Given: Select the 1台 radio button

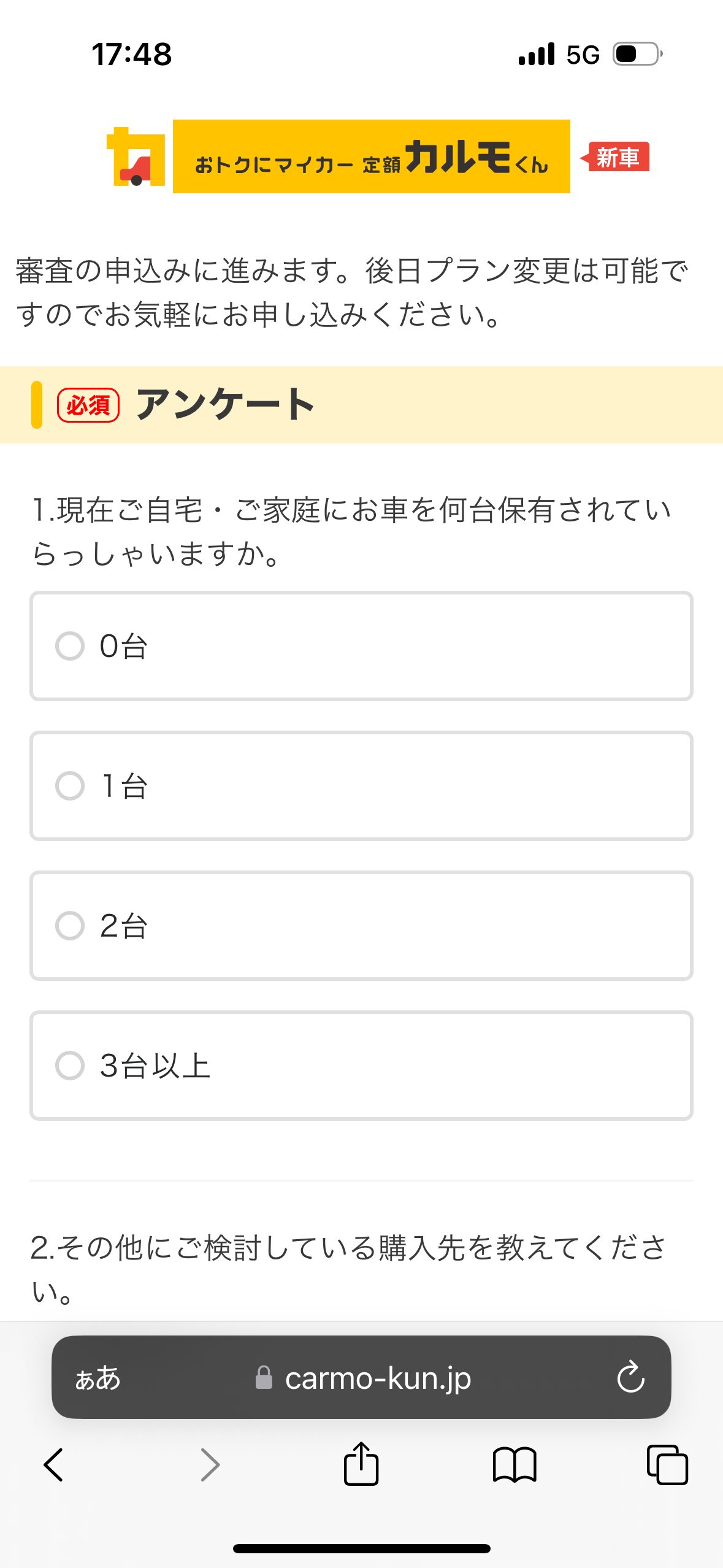Looking at the screenshot, I should (x=70, y=786).
